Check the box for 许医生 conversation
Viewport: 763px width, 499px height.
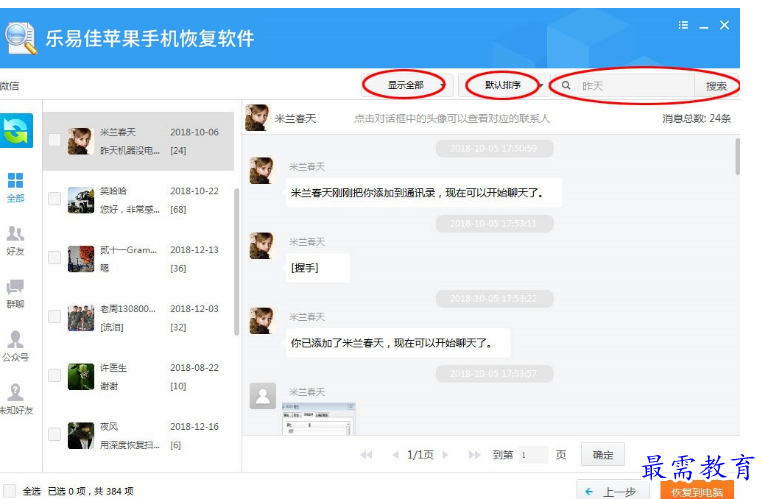click(x=54, y=375)
